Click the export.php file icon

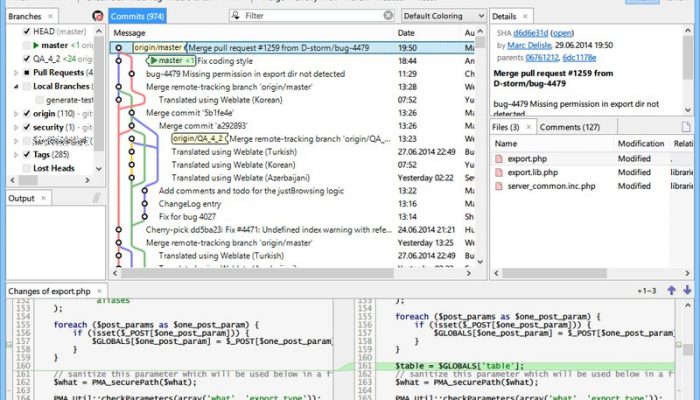[x=499, y=158]
